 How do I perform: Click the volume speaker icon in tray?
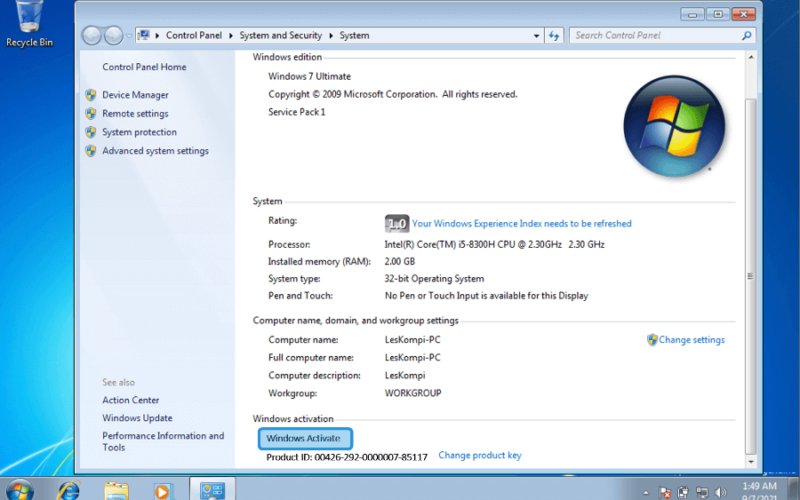(x=720, y=493)
